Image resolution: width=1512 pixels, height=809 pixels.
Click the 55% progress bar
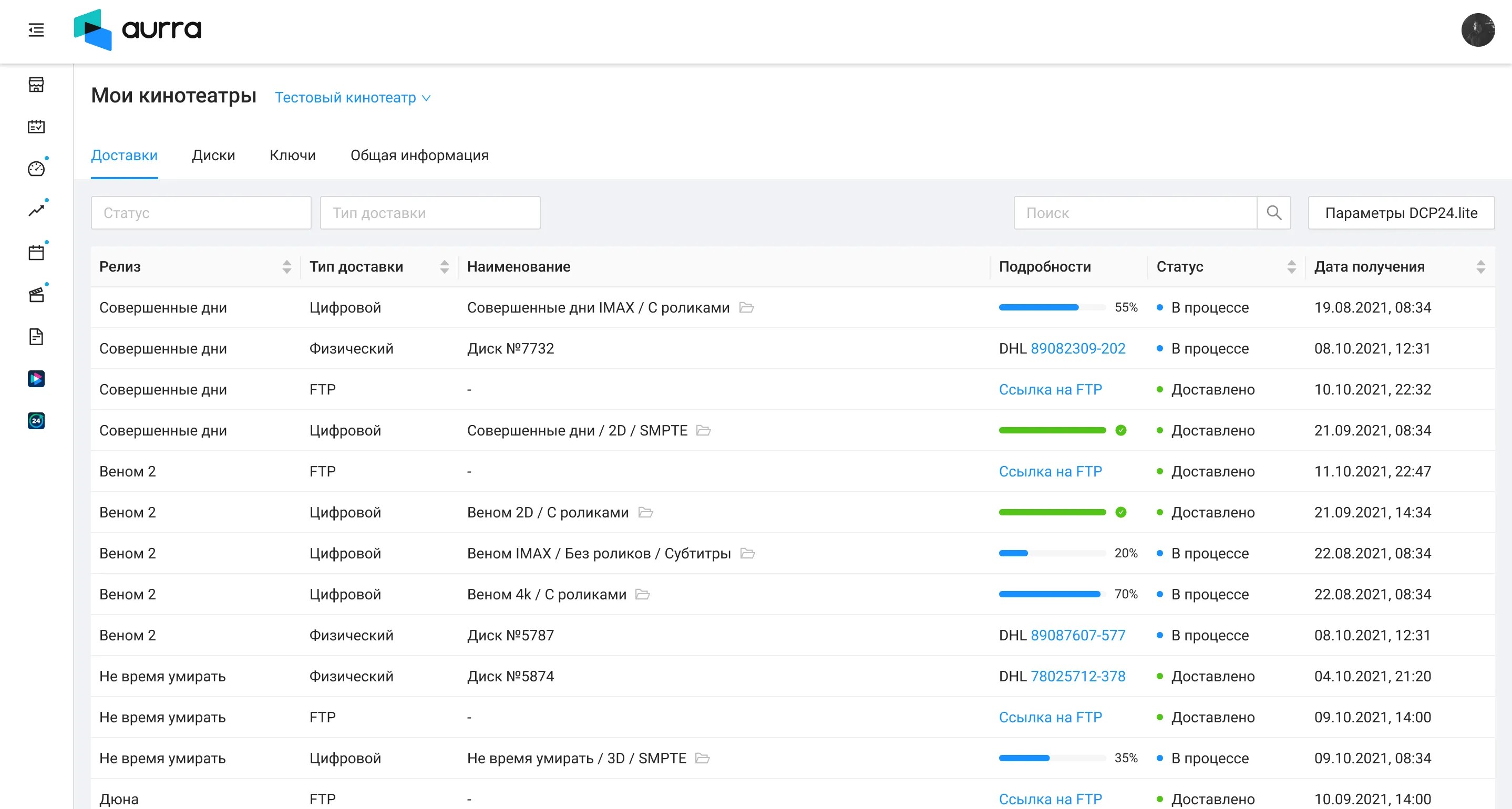coord(1053,307)
